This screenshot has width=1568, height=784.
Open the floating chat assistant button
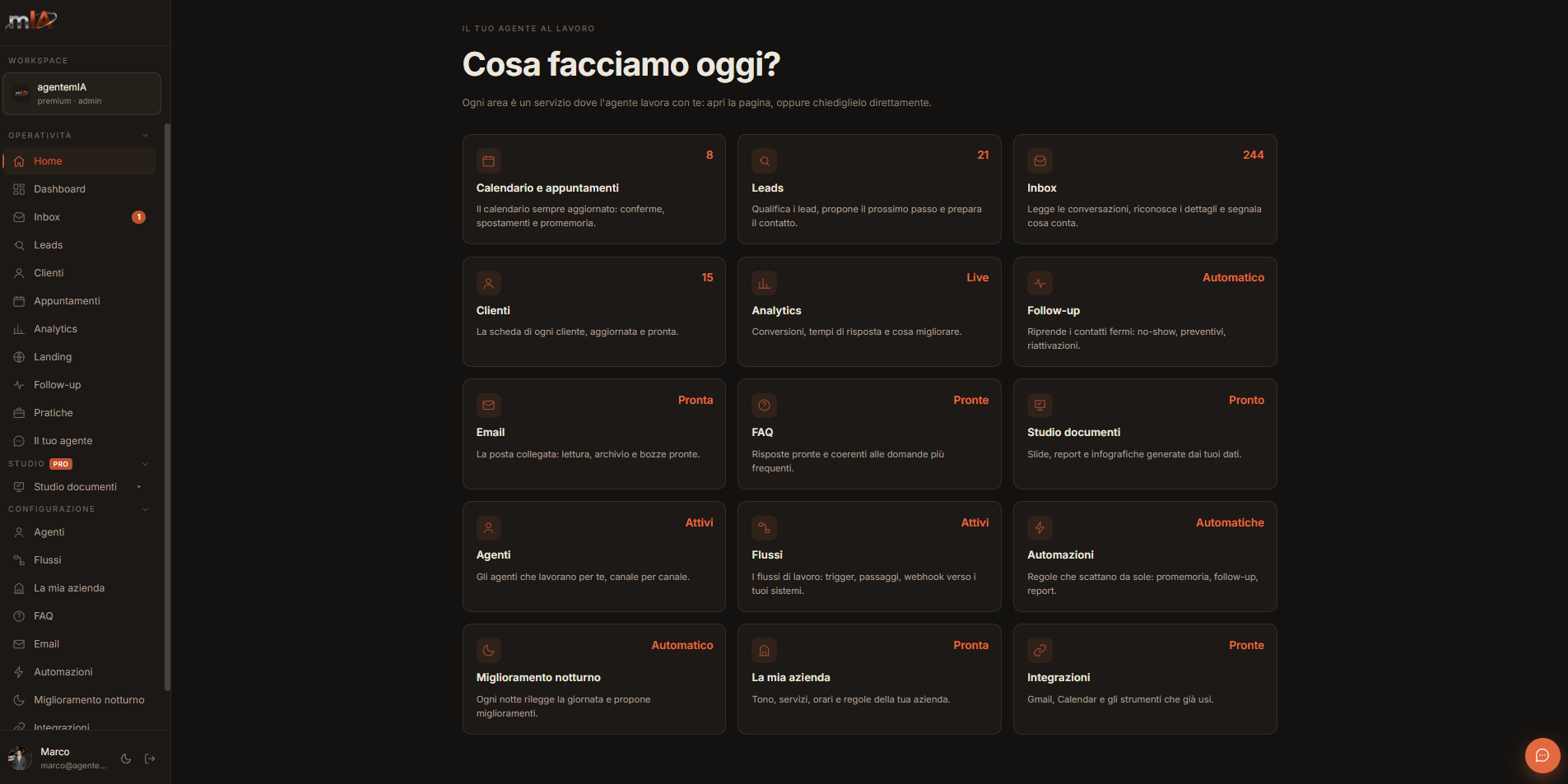1542,755
